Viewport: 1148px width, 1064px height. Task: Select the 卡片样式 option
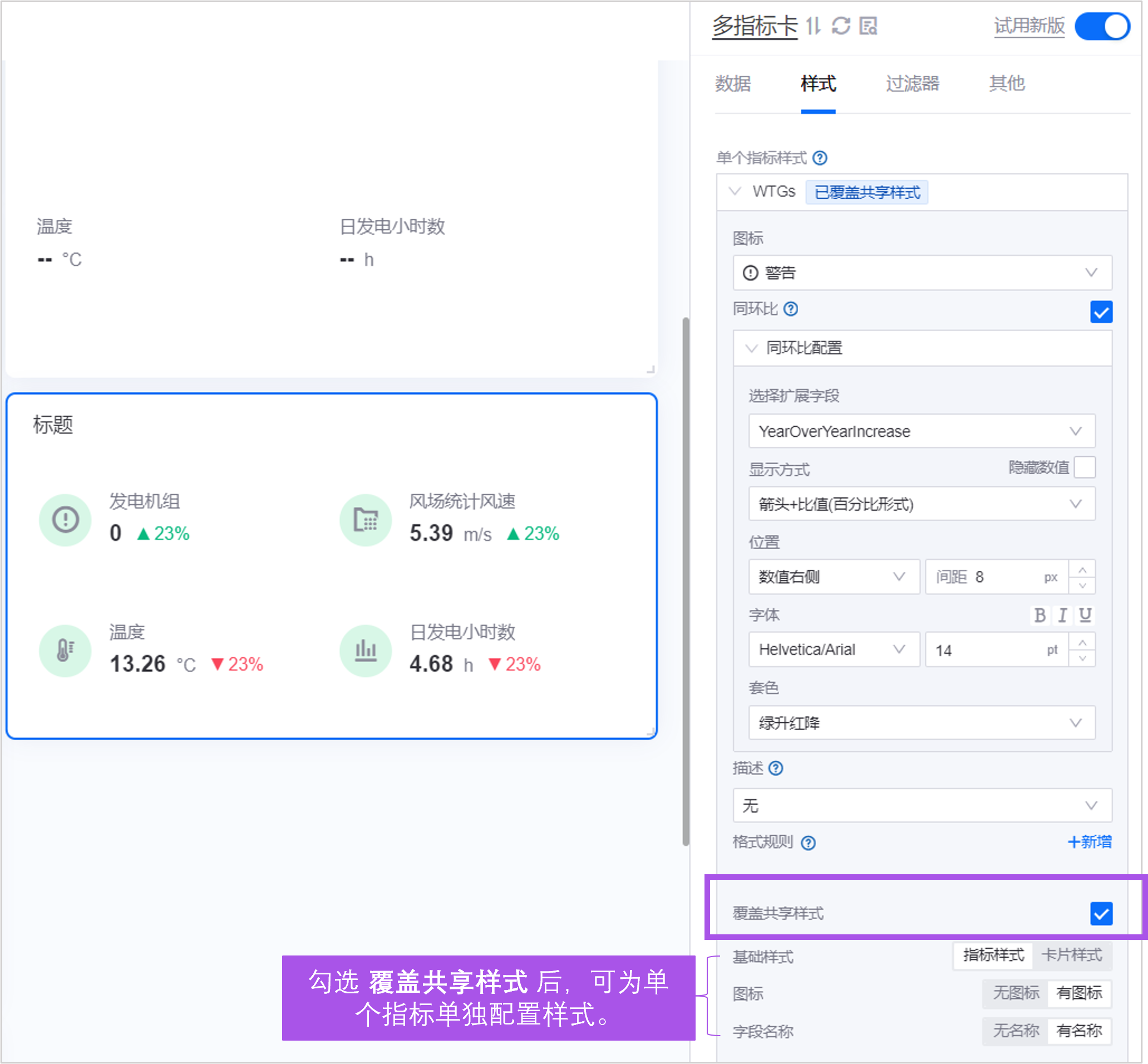pos(1071,955)
